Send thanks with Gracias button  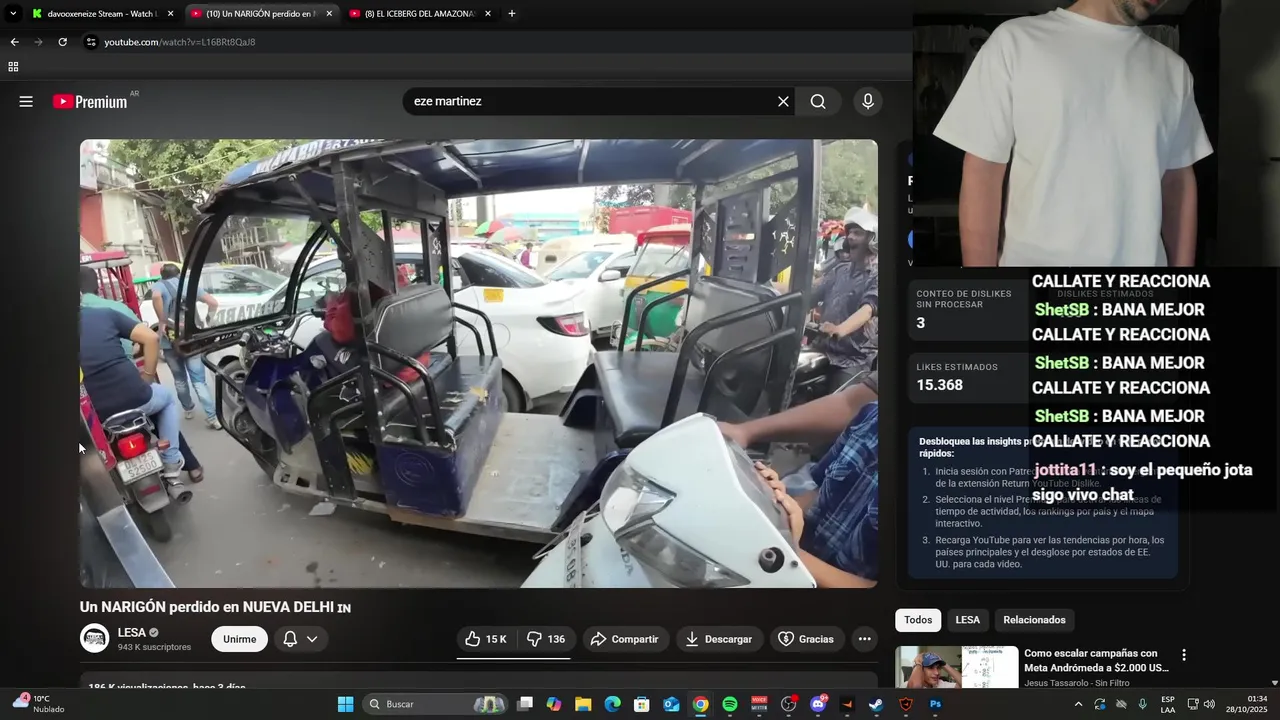click(x=806, y=639)
